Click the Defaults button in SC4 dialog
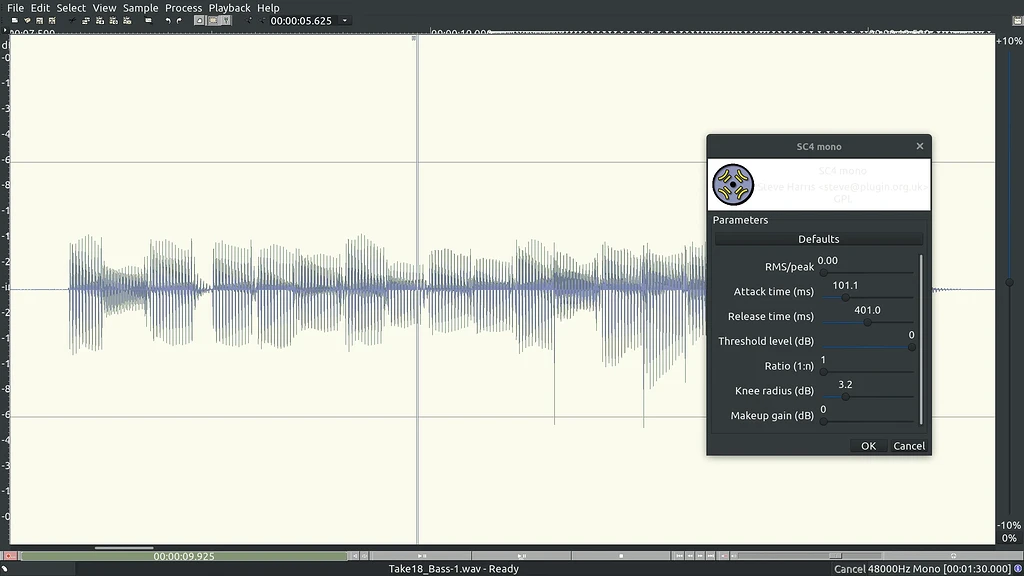Image resolution: width=1024 pixels, height=576 pixels. (x=818, y=239)
